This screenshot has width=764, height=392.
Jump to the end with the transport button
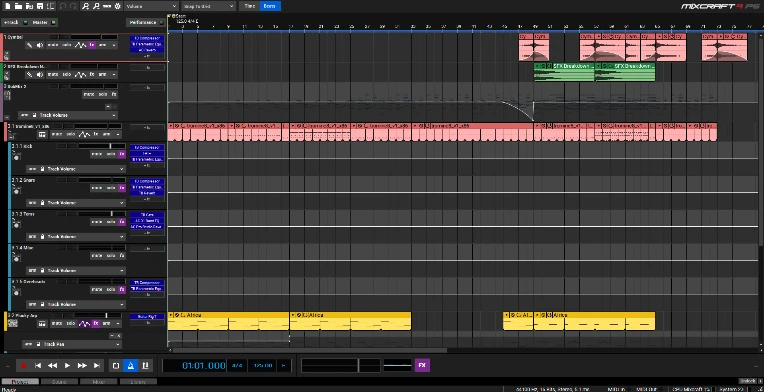click(97, 365)
